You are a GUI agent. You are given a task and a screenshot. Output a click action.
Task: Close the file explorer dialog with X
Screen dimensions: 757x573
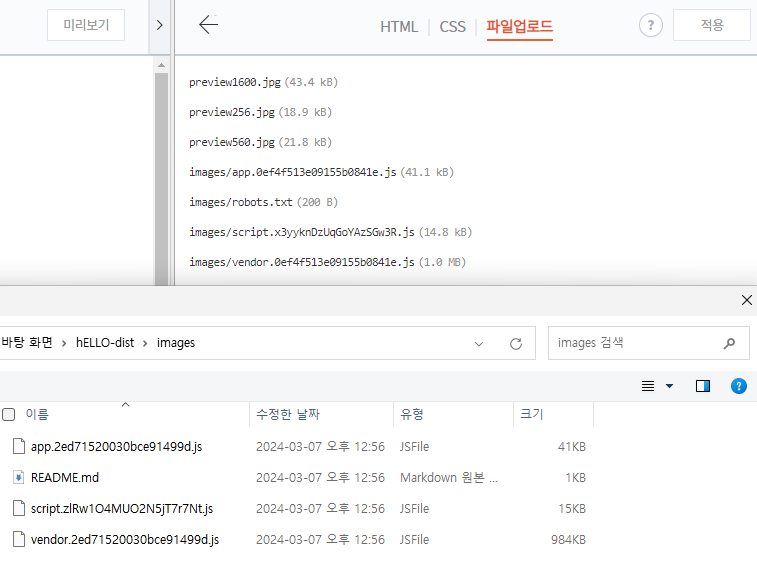click(x=746, y=300)
